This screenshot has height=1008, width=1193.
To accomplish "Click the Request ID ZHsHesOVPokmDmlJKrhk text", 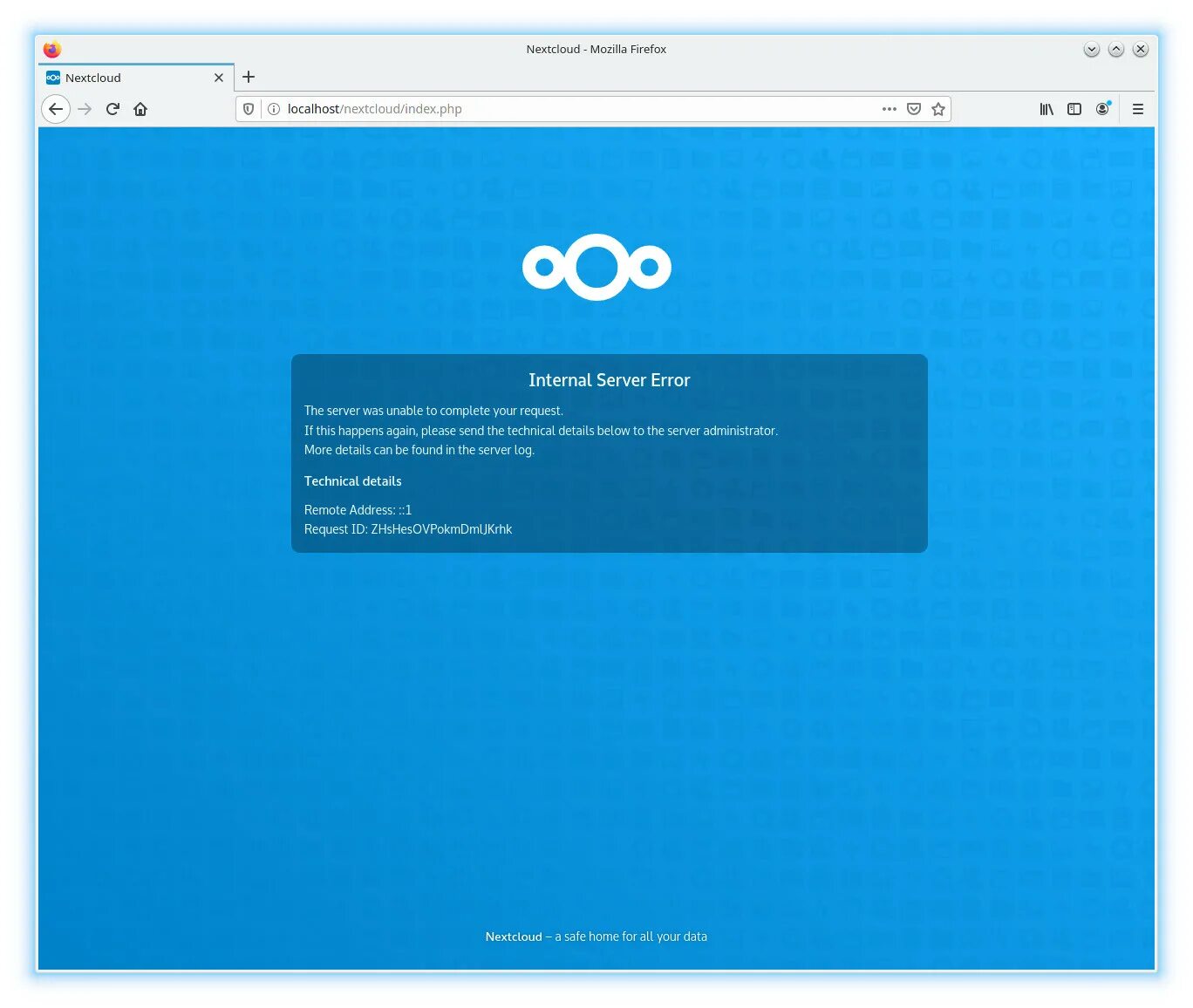I will point(408,529).
